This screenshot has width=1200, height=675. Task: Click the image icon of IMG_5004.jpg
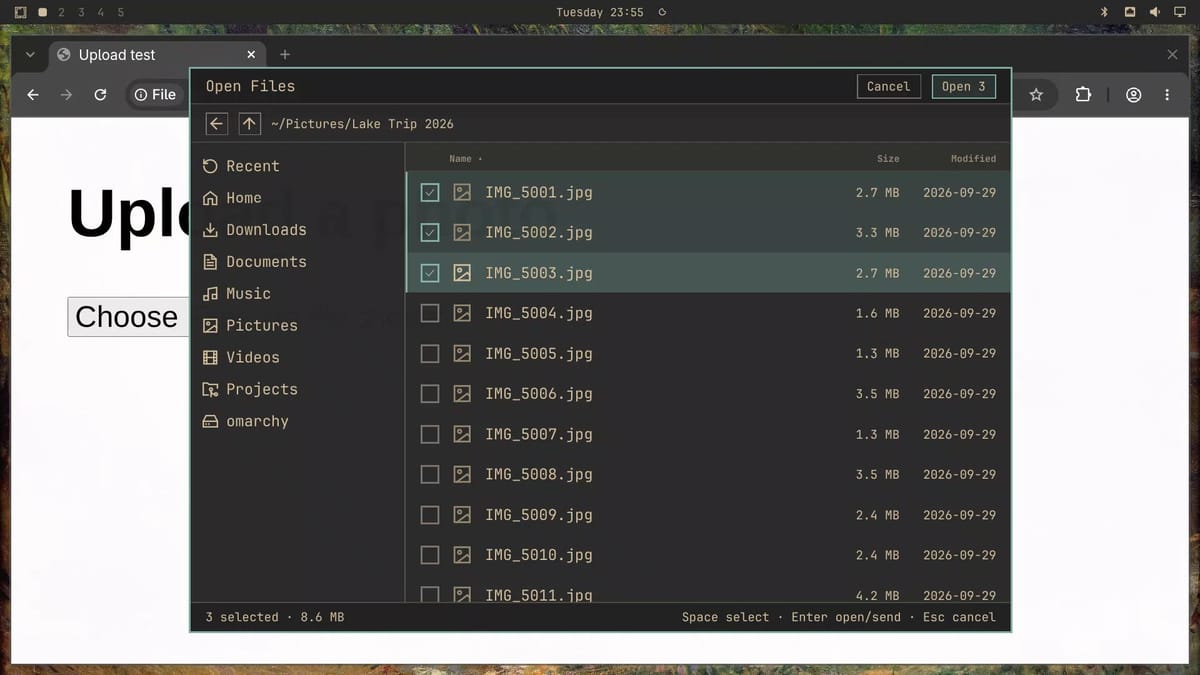pyautogui.click(x=462, y=313)
